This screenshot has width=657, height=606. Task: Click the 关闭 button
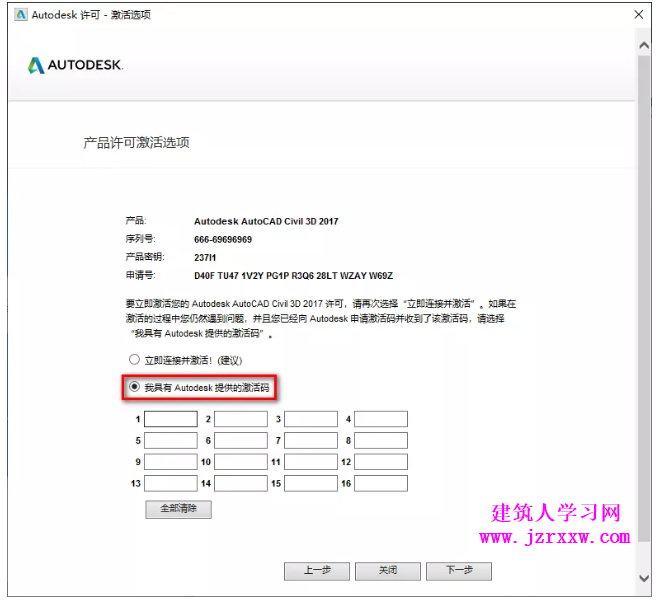pyautogui.click(x=388, y=571)
